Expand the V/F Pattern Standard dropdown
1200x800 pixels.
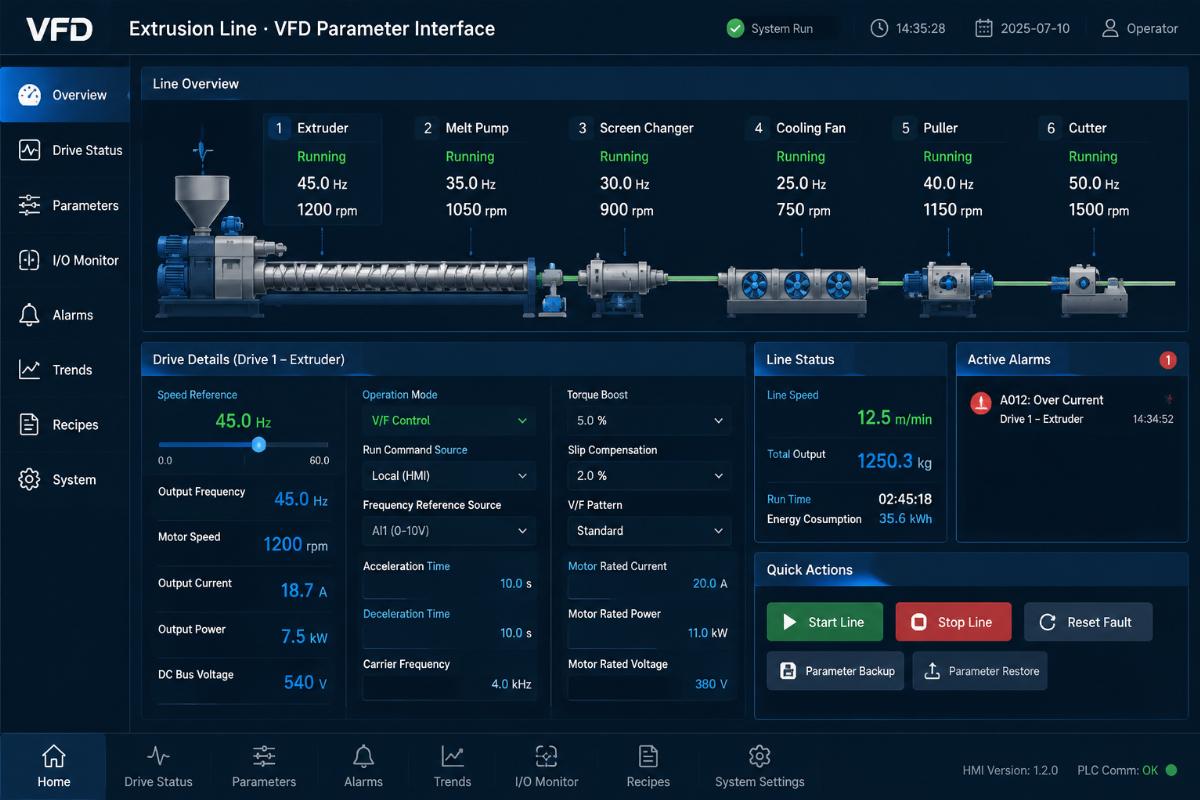coord(649,531)
